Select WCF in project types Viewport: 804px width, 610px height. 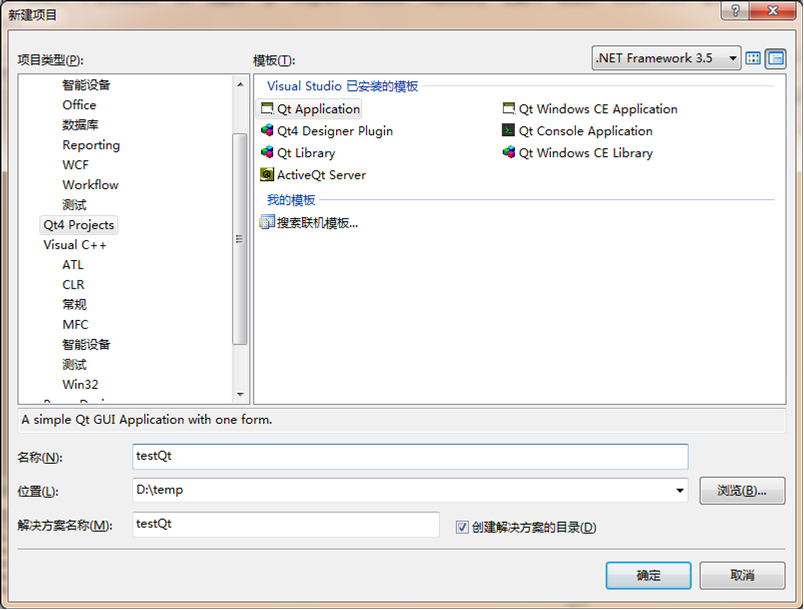click(75, 165)
